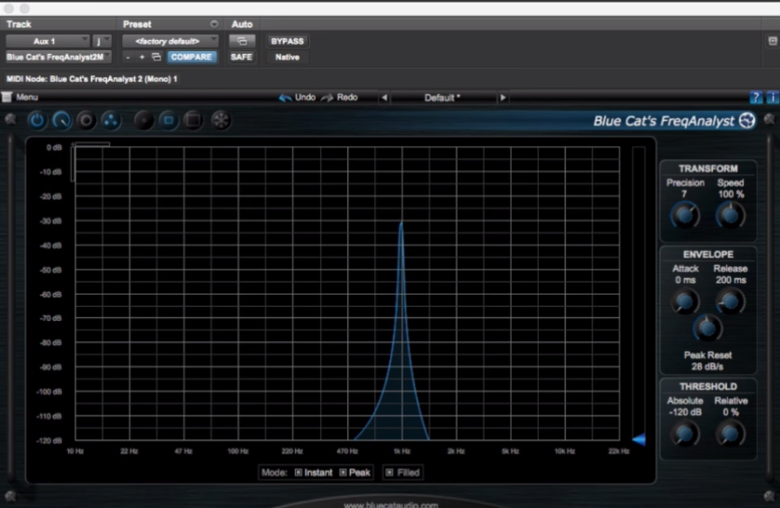This screenshot has width=780, height=508.
Task: Open the Blue Cat's FreqAnalyst logo icon
Action: click(x=747, y=120)
